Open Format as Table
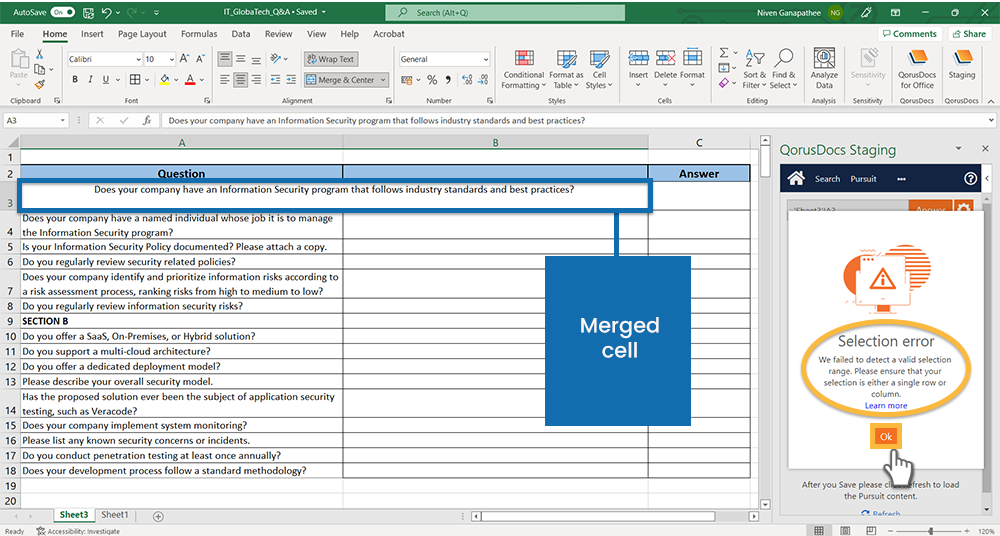The image size is (1000, 536). (x=566, y=70)
